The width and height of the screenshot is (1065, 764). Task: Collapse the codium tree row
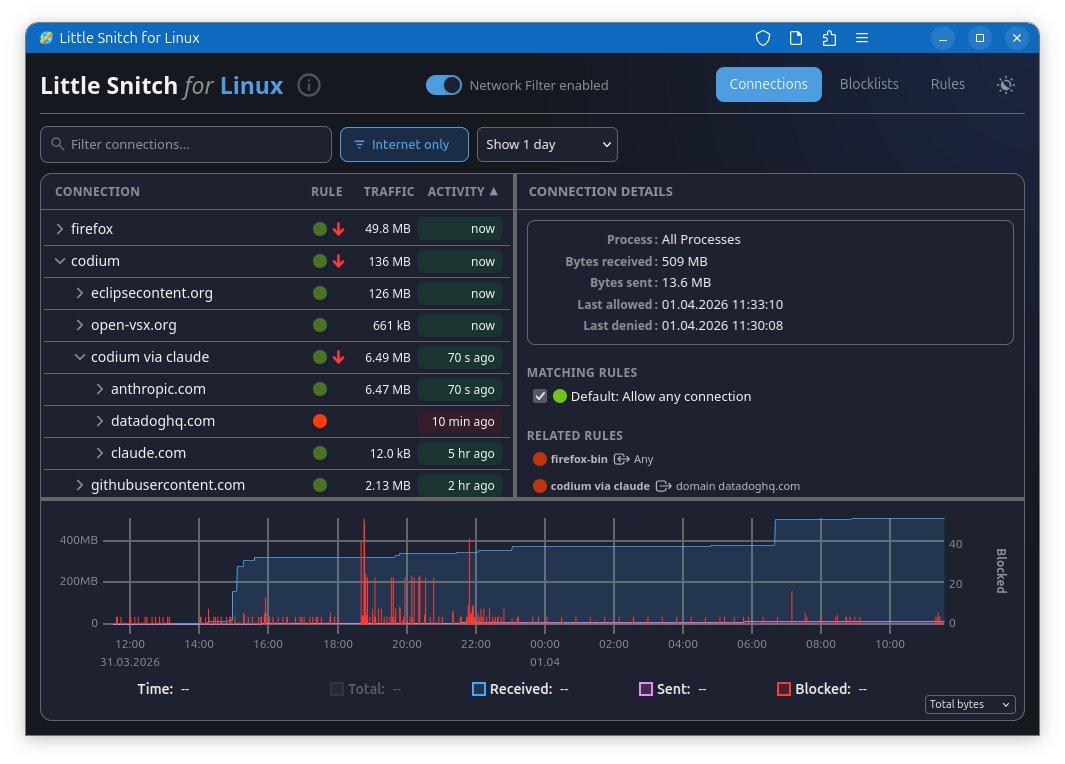point(60,261)
